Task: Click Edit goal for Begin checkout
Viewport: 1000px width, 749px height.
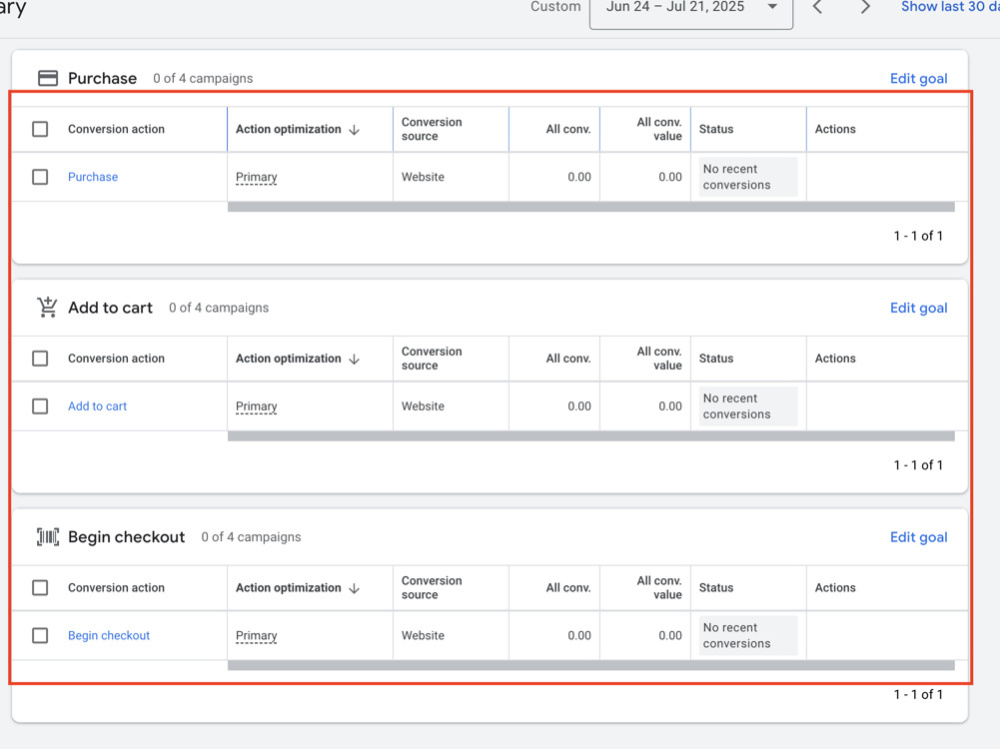Action: click(918, 537)
